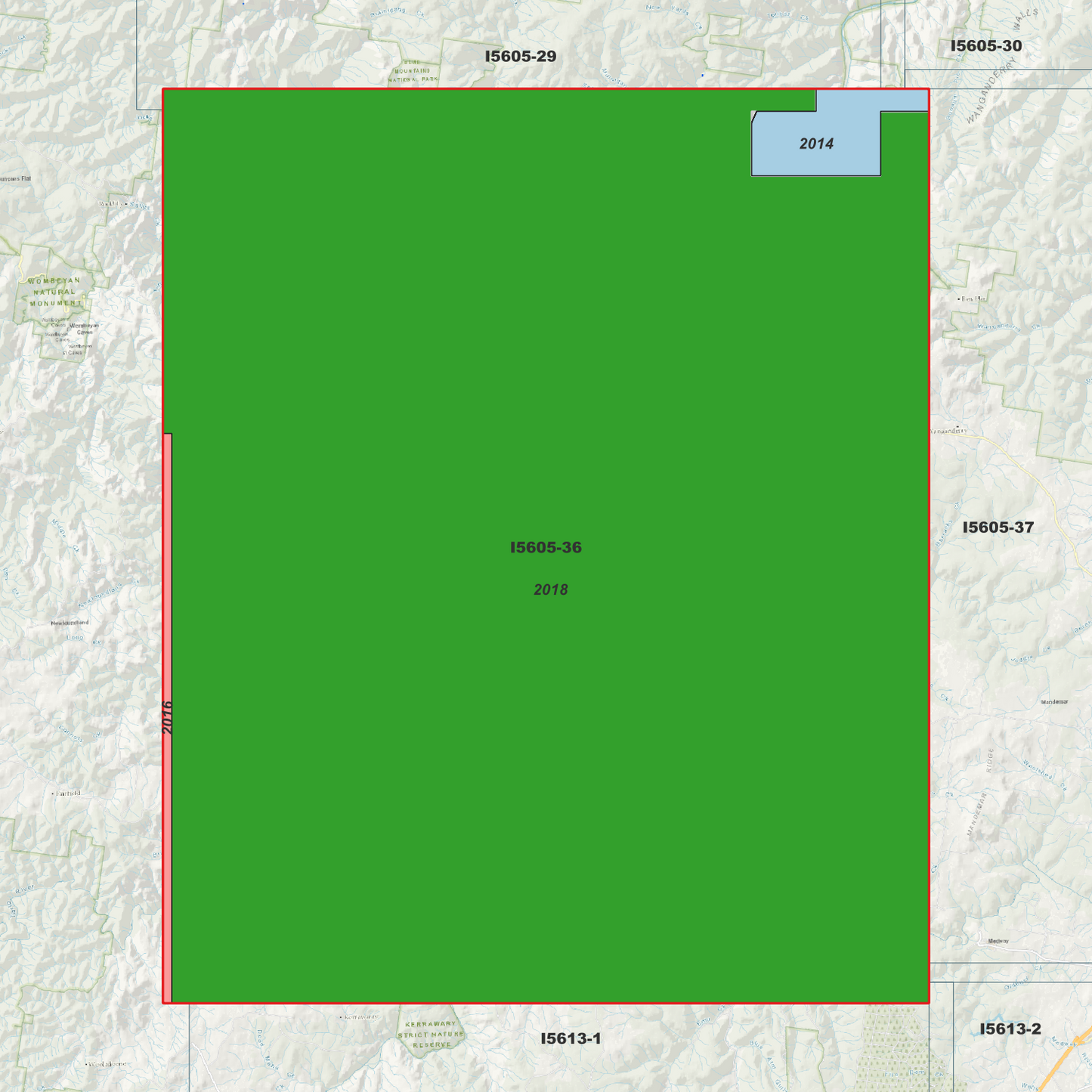Viewport: 1092px width, 1092px height.
Task: Click the I5613-1 tile label
Action: [569, 1038]
